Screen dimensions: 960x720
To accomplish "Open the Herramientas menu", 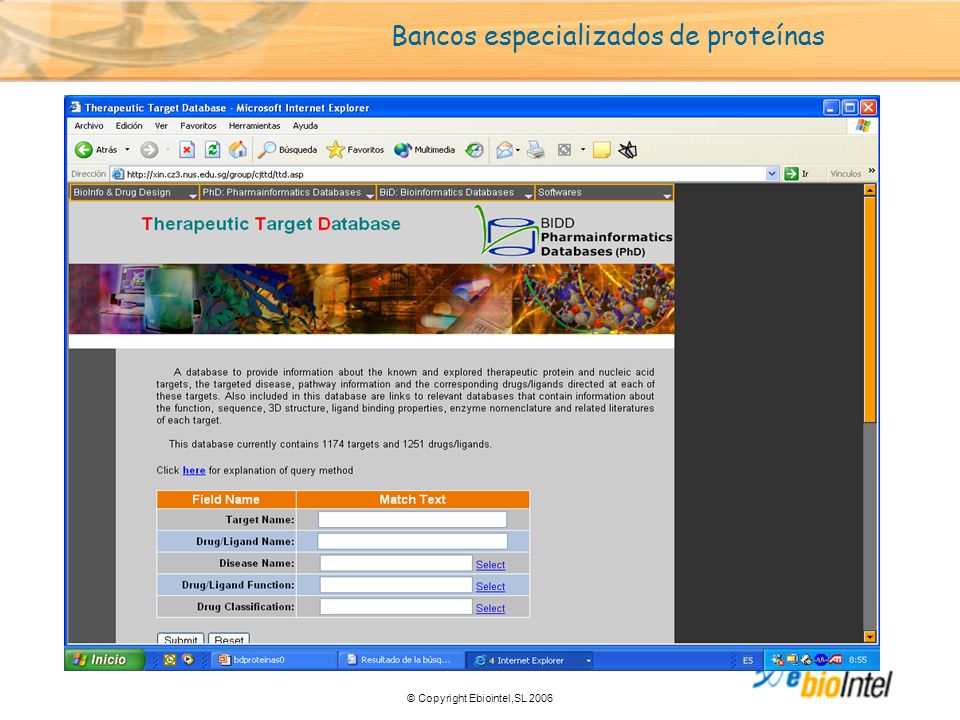I will click(254, 126).
